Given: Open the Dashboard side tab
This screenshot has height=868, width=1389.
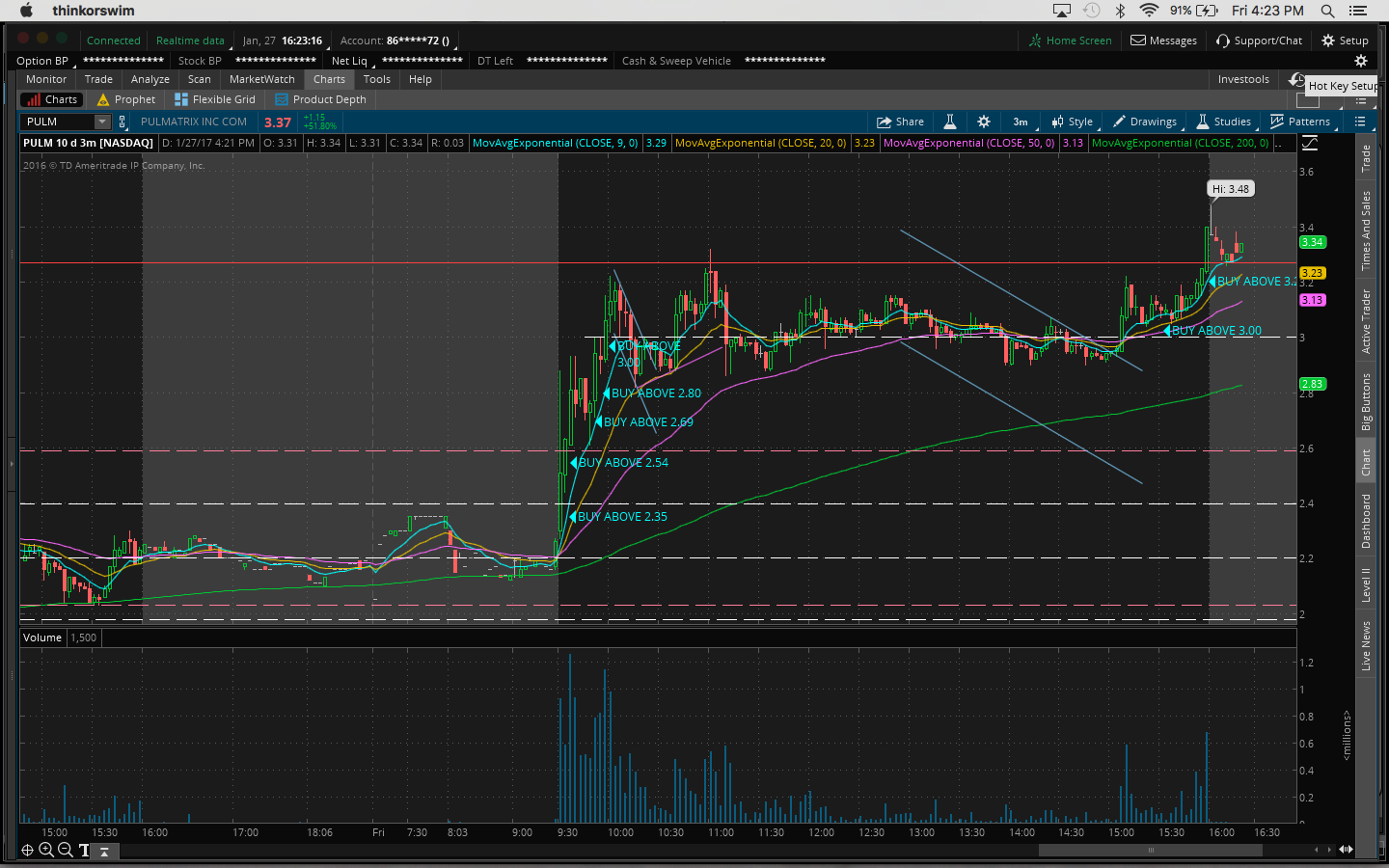Looking at the screenshot, I should (1366, 521).
